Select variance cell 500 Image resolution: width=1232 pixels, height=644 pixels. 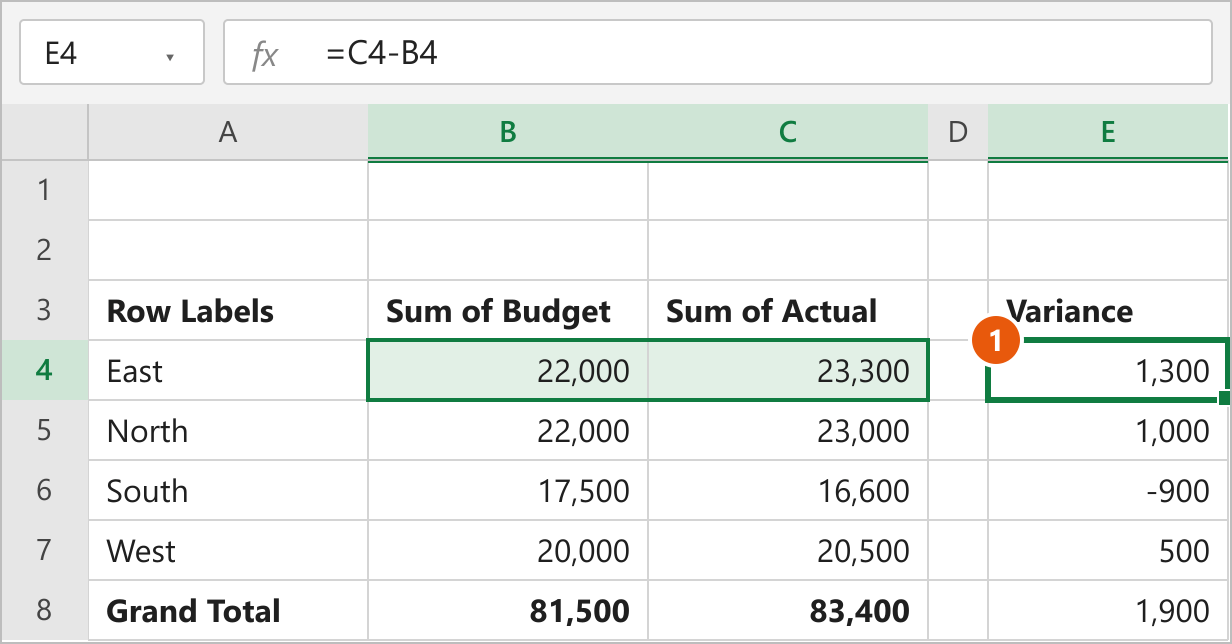click(1108, 550)
